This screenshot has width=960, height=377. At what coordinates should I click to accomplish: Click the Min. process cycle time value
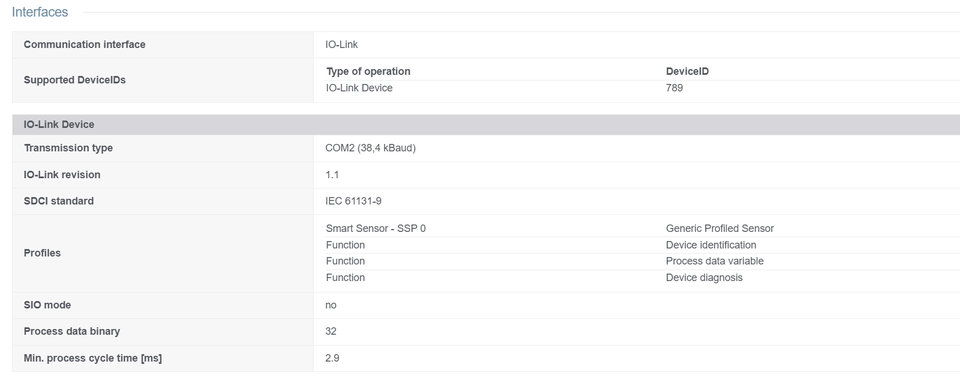pyautogui.click(x=332, y=359)
